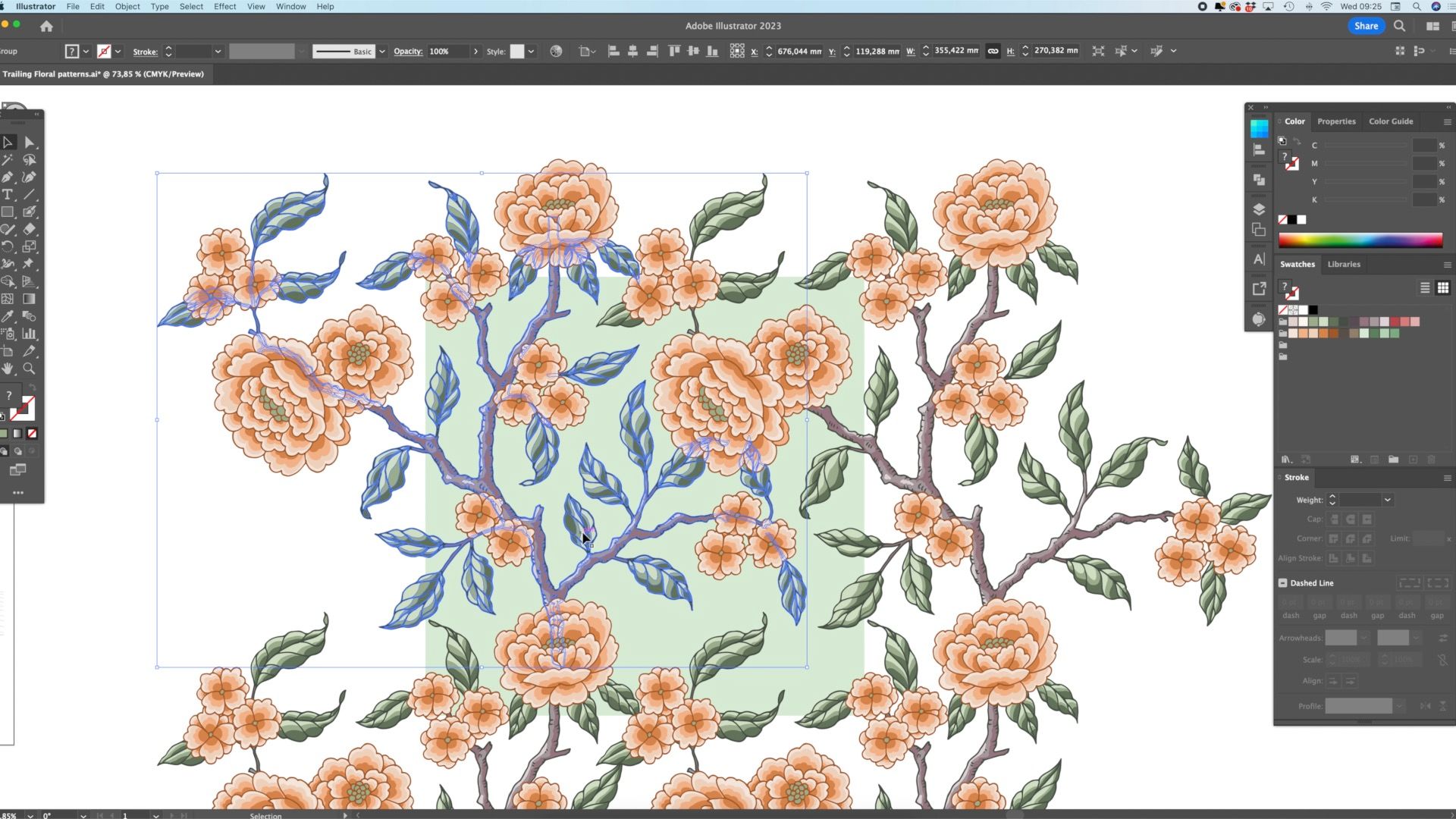The image size is (1456, 819).
Task: Open the Align panel icon in dock
Action: [x=1259, y=150]
